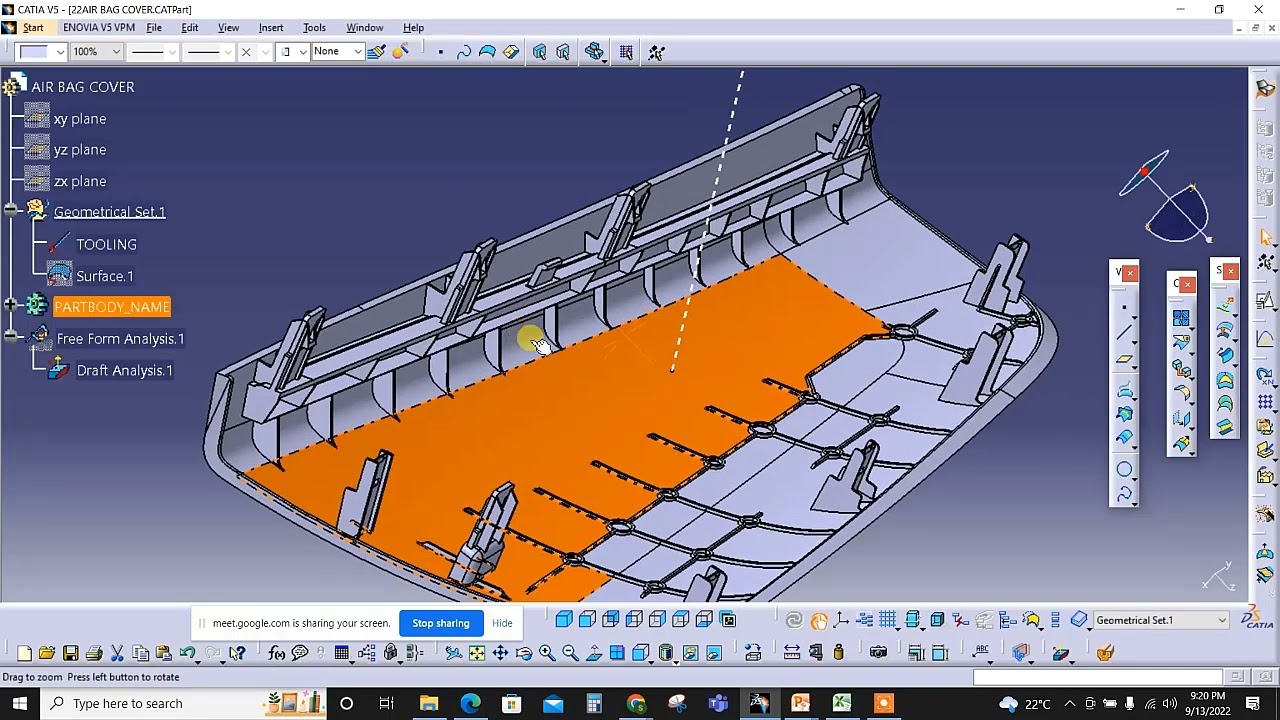Select TOOLING in the specification tree
This screenshot has width=1280, height=720.
point(106,244)
